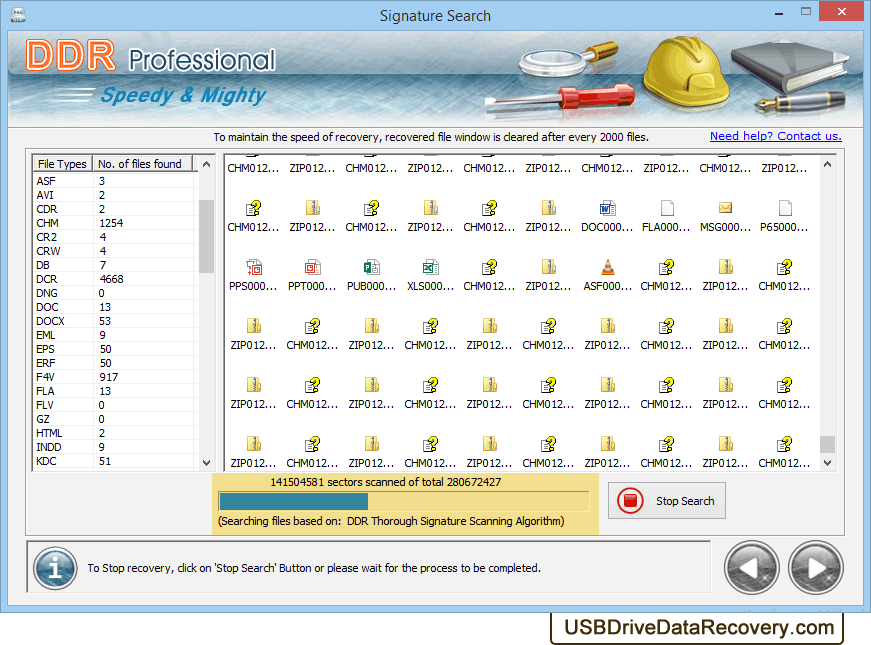Viewport: 871px width, 645px height.
Task: Click the down arrow of file types scrollbar
Action: pos(207,462)
